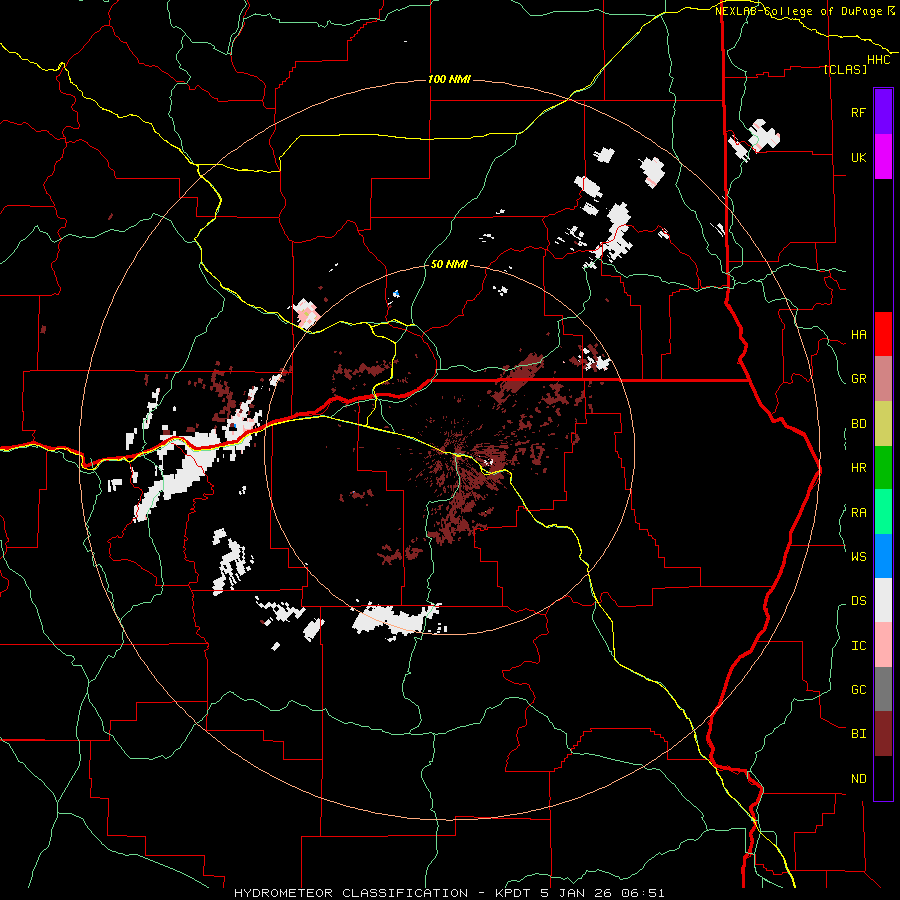Image resolution: width=900 pixels, height=900 pixels.
Task: Click the BD legend label
Action: [x=859, y=424]
